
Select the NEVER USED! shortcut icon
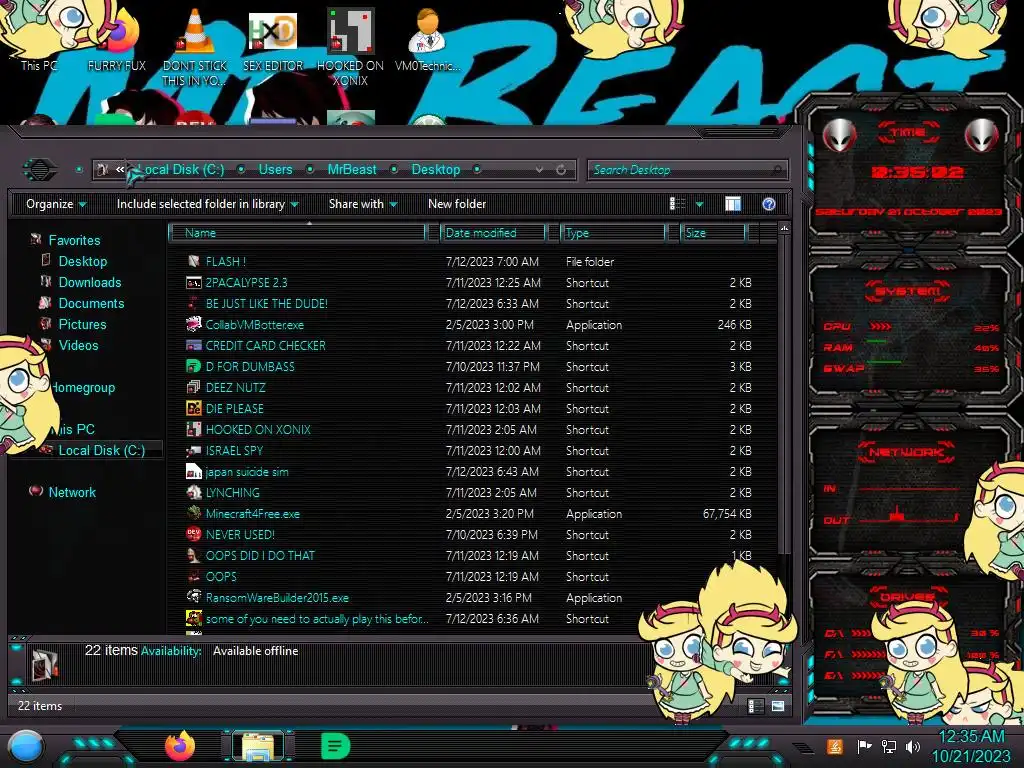tap(193, 534)
